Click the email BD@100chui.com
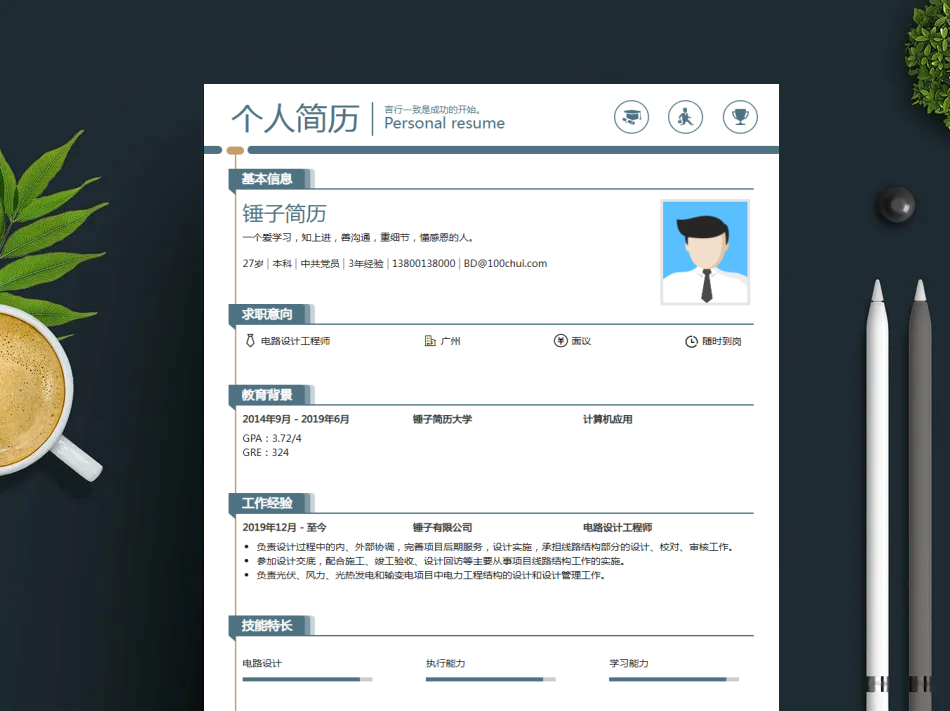The image size is (950, 711). 505,263
